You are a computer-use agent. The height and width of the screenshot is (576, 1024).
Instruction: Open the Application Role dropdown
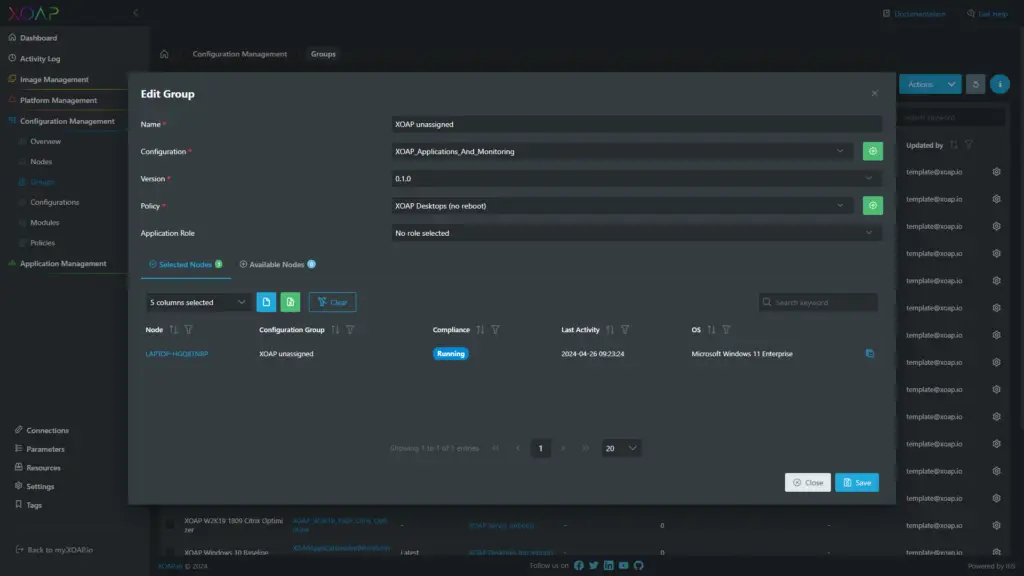coord(637,233)
